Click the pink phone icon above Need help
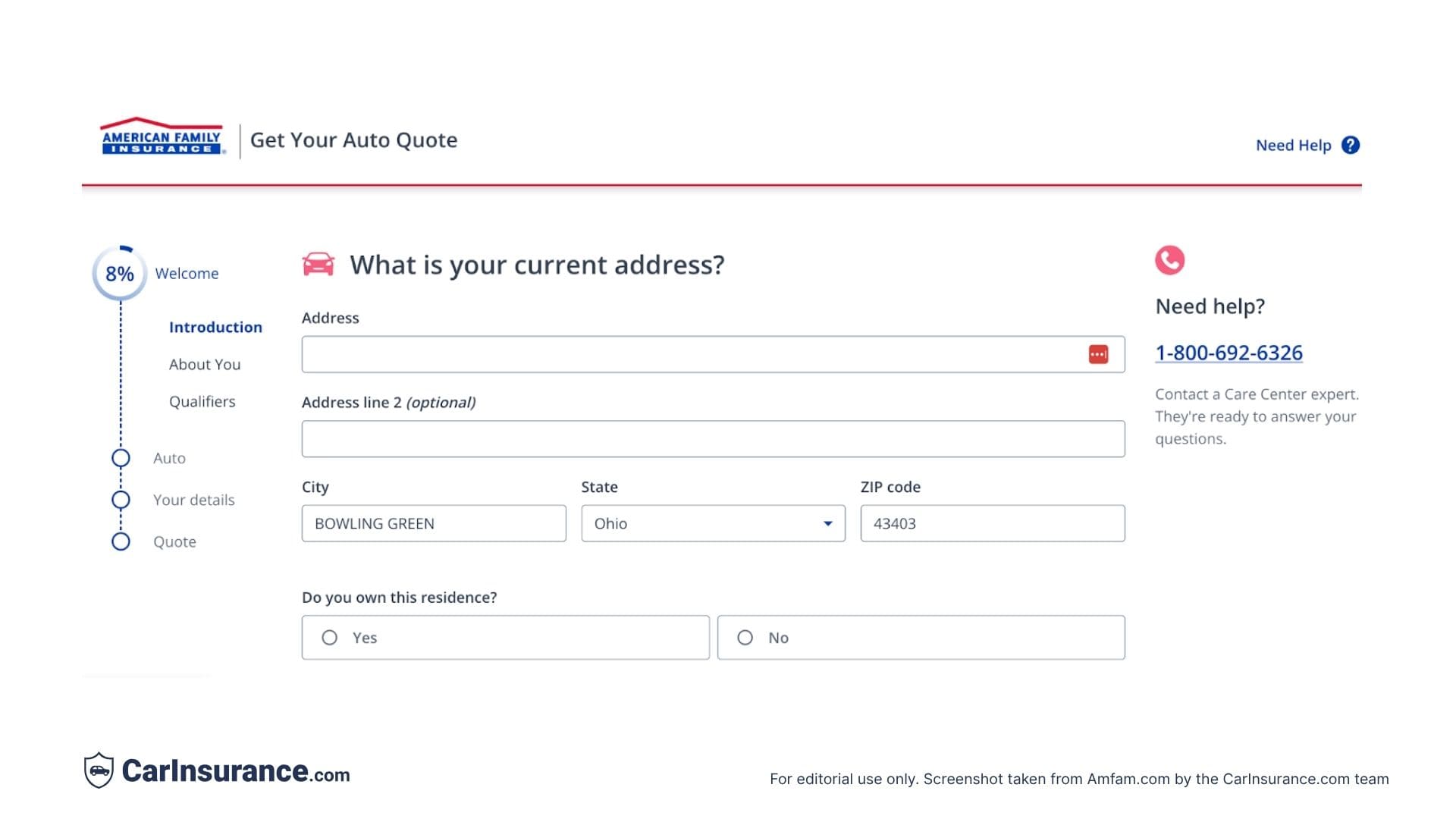 tap(1169, 260)
